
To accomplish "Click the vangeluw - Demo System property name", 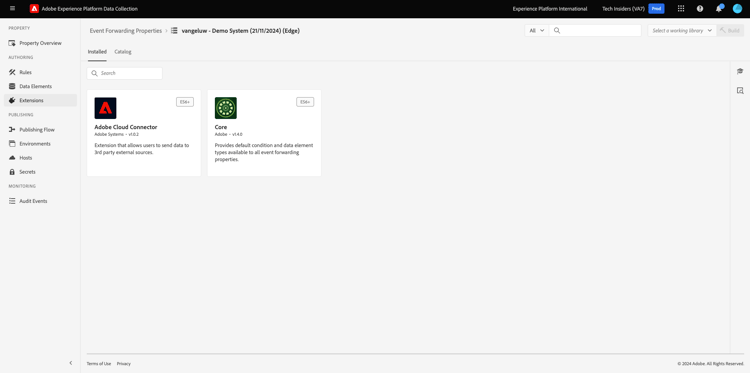I will (x=241, y=30).
